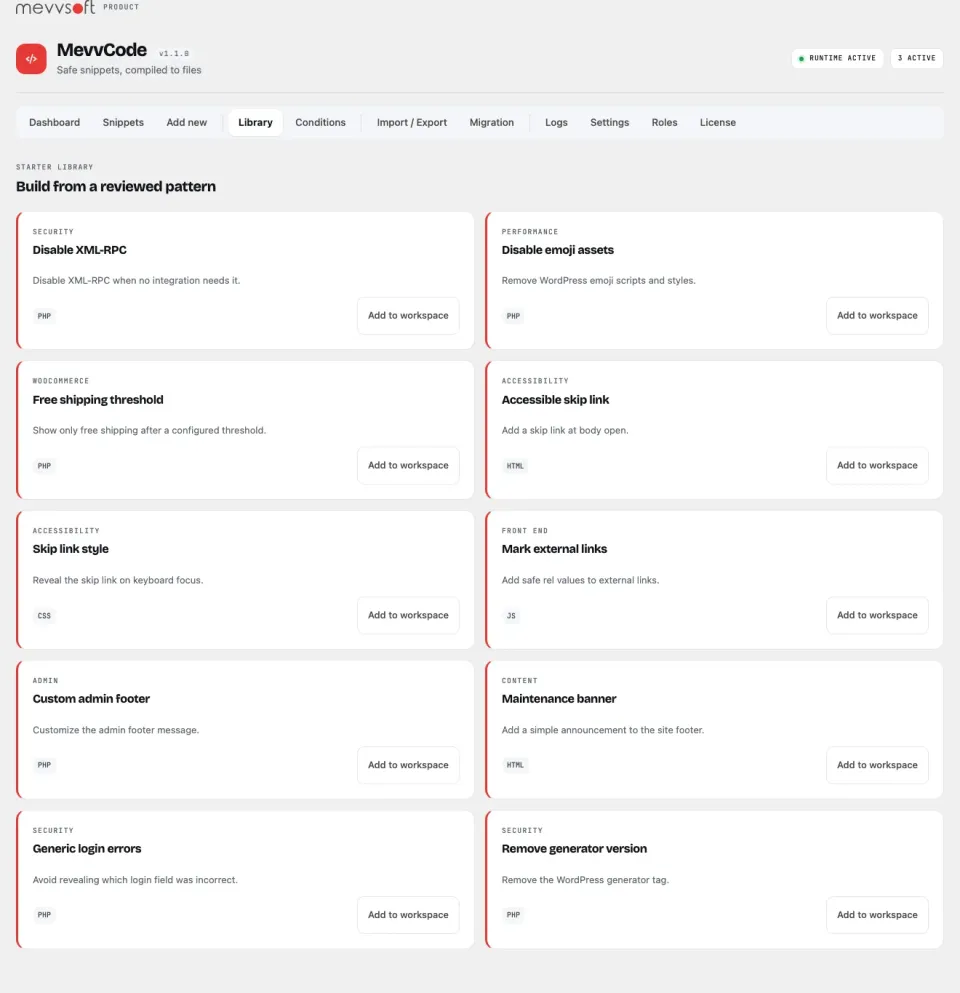Click the Custom admin footer title
The height and width of the screenshot is (993, 960).
point(91,699)
